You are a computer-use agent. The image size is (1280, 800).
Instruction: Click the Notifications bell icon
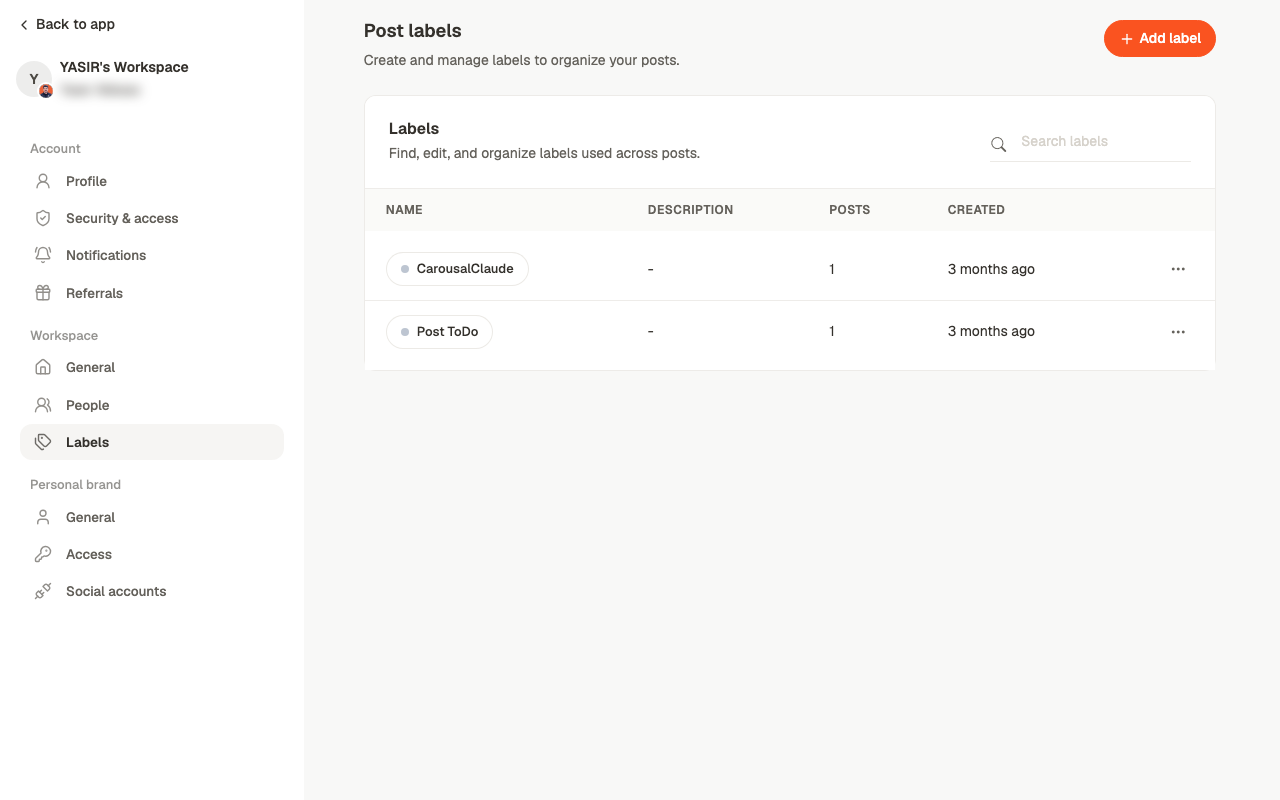[43, 255]
